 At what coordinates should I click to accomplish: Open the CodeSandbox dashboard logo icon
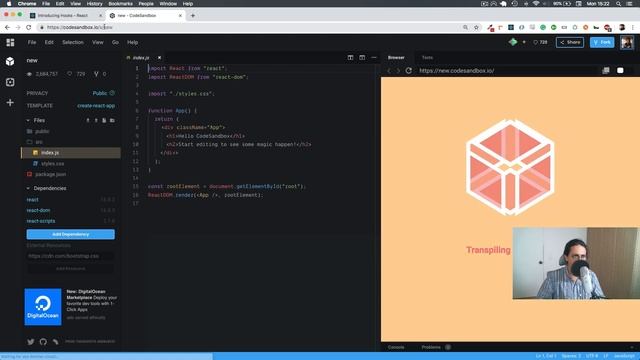click(x=10, y=42)
